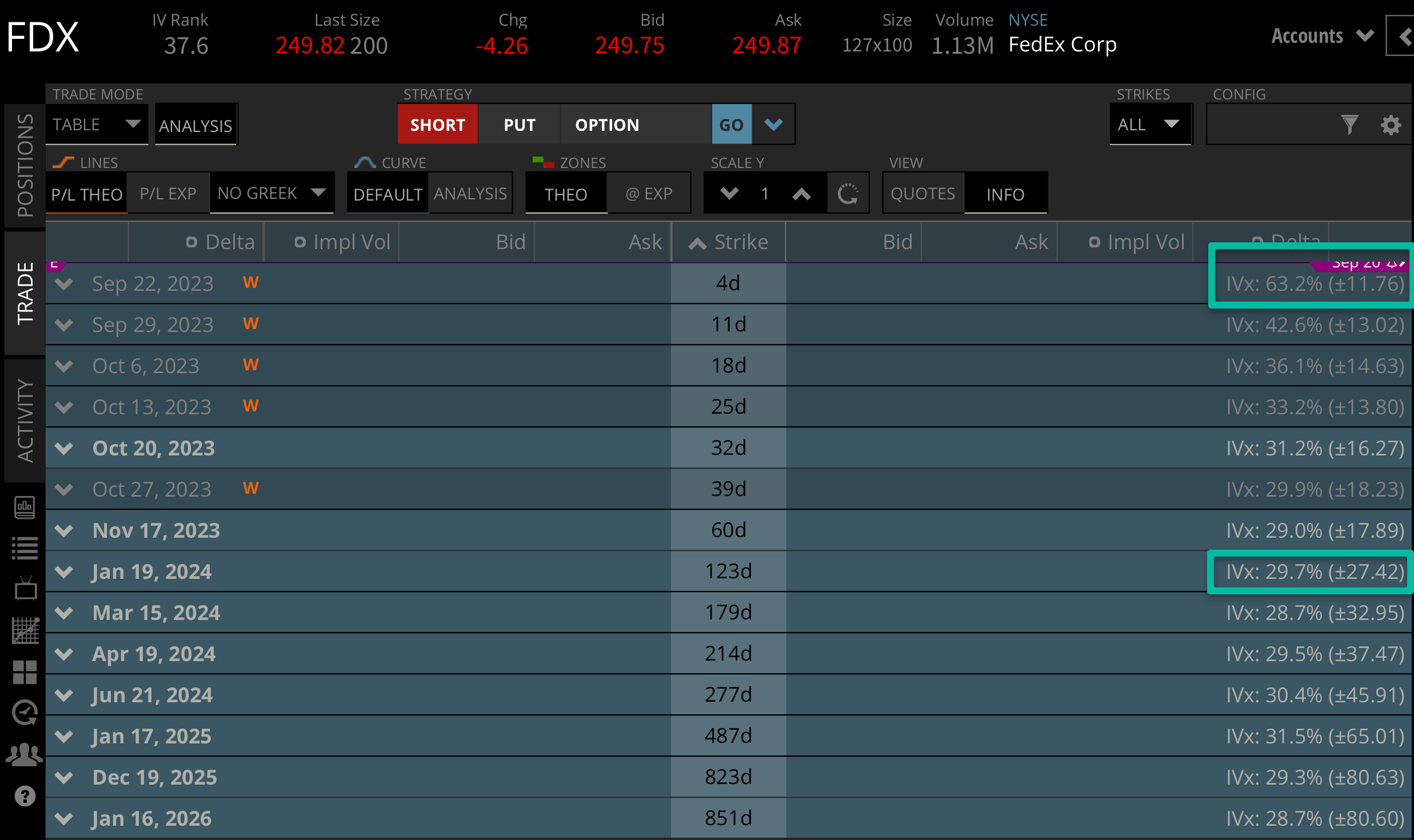This screenshot has height=840, width=1414.
Task: Open the NO GREEK dropdown
Action: [x=271, y=193]
